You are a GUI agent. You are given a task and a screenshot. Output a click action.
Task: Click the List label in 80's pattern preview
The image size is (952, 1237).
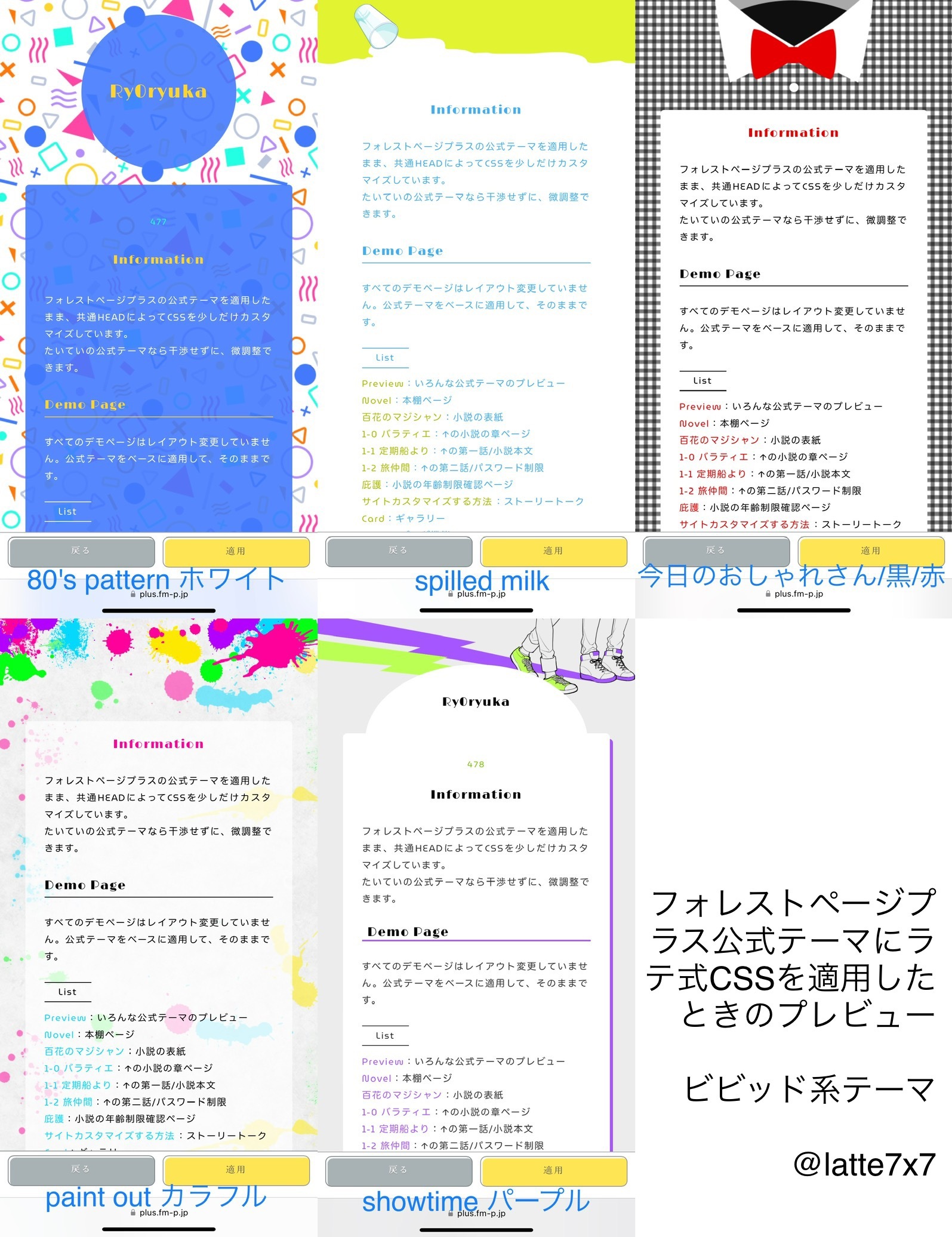click(x=67, y=512)
